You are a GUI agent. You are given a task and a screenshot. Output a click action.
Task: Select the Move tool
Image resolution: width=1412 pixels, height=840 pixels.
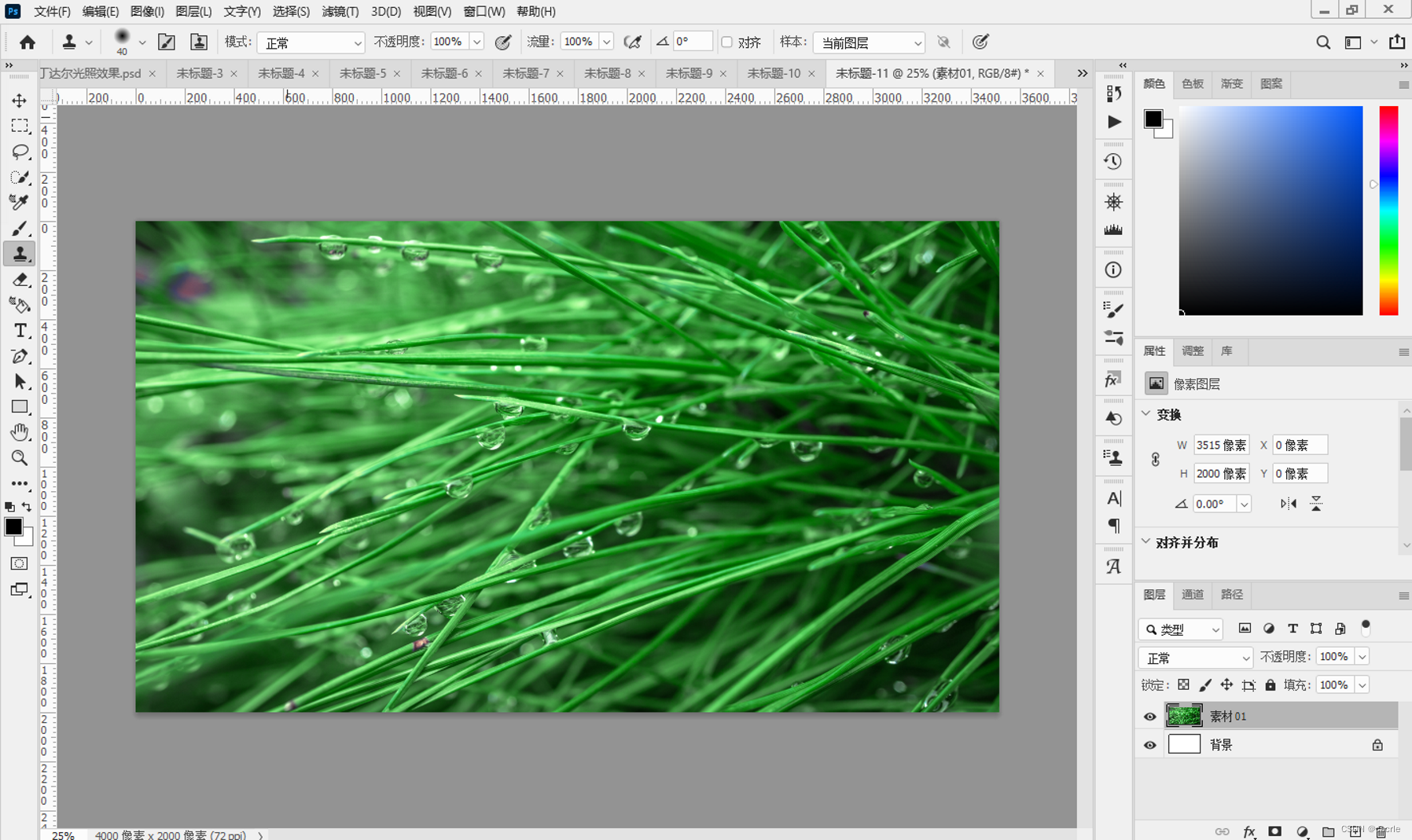tap(20, 101)
